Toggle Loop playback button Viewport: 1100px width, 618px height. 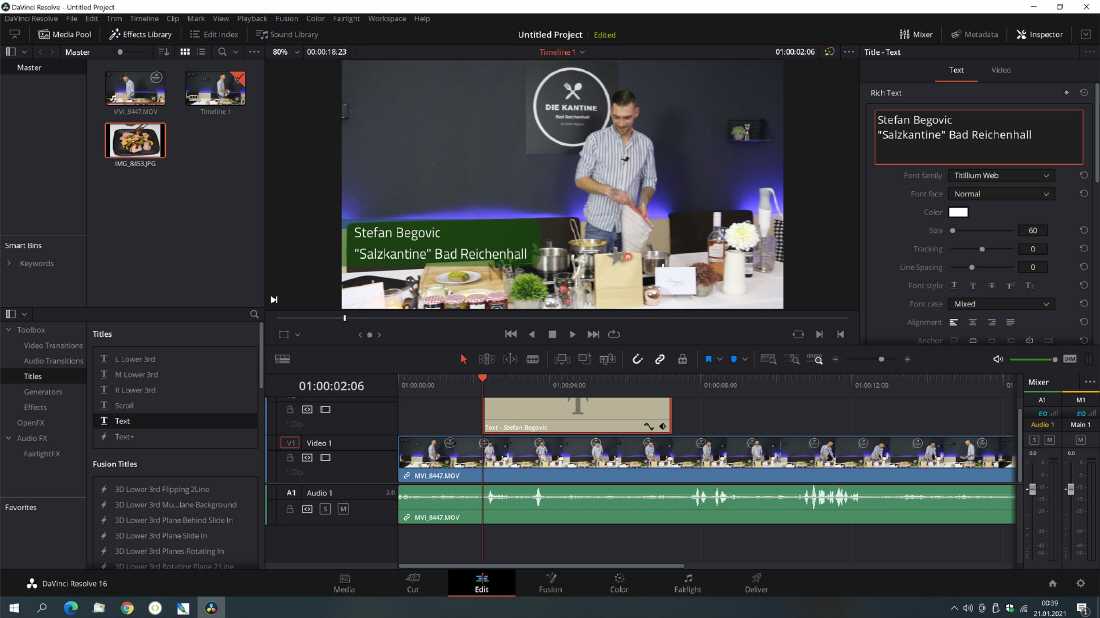(x=614, y=335)
